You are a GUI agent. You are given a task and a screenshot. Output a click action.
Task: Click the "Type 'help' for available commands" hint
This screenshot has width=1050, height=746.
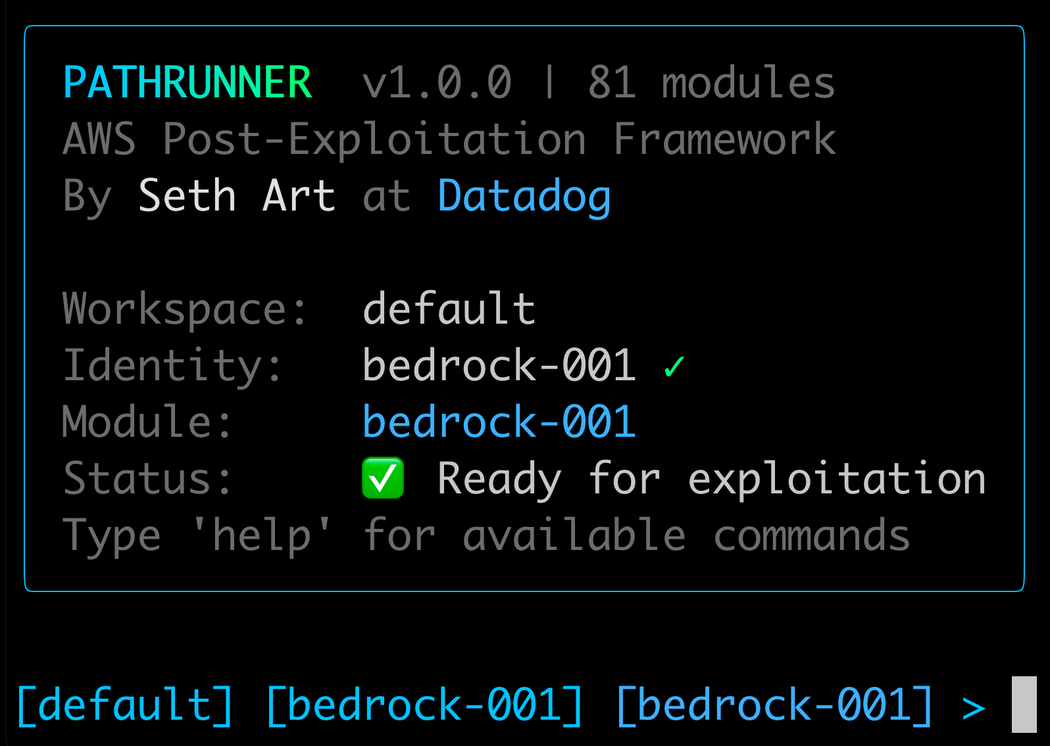[486, 536]
